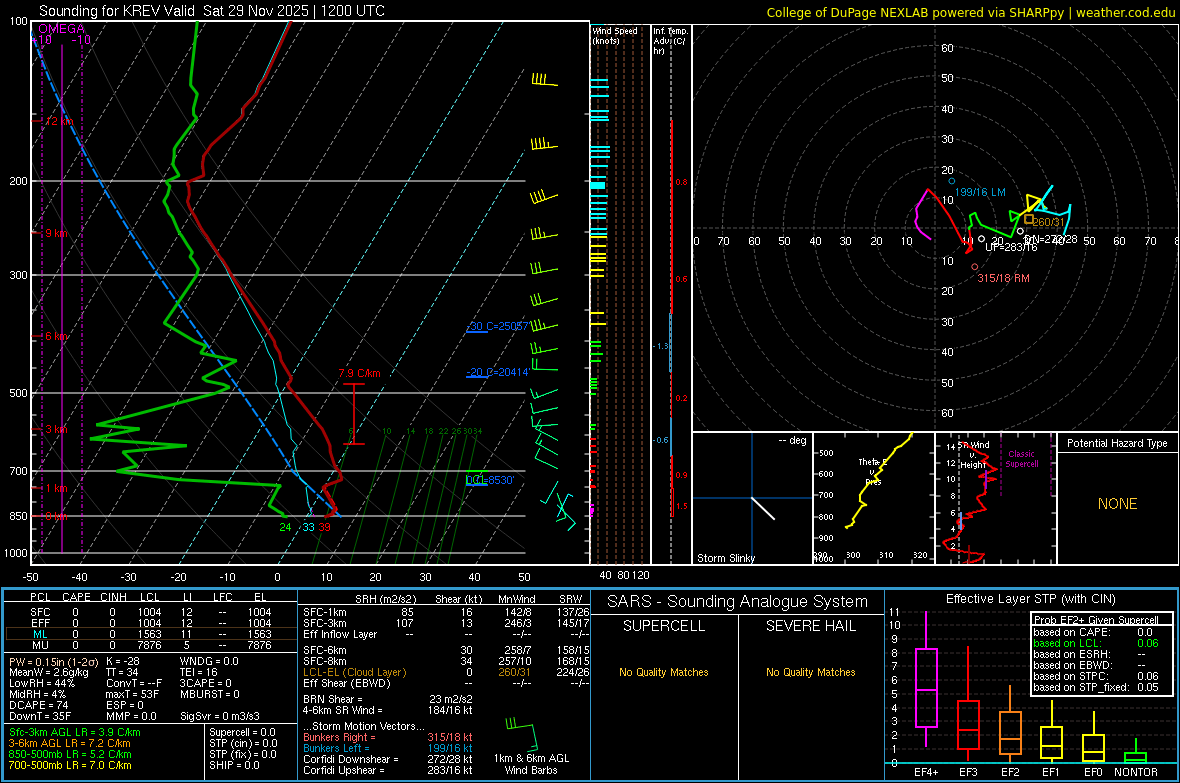Click the '199/16 LM' hodograph label
The image size is (1180, 783).
[980, 193]
